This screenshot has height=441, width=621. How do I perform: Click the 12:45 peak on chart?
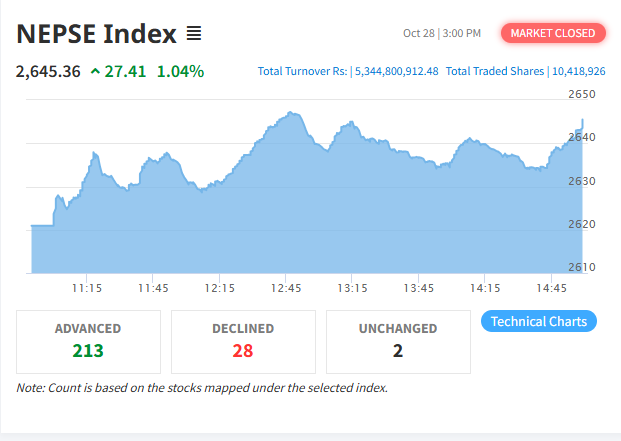pos(290,112)
